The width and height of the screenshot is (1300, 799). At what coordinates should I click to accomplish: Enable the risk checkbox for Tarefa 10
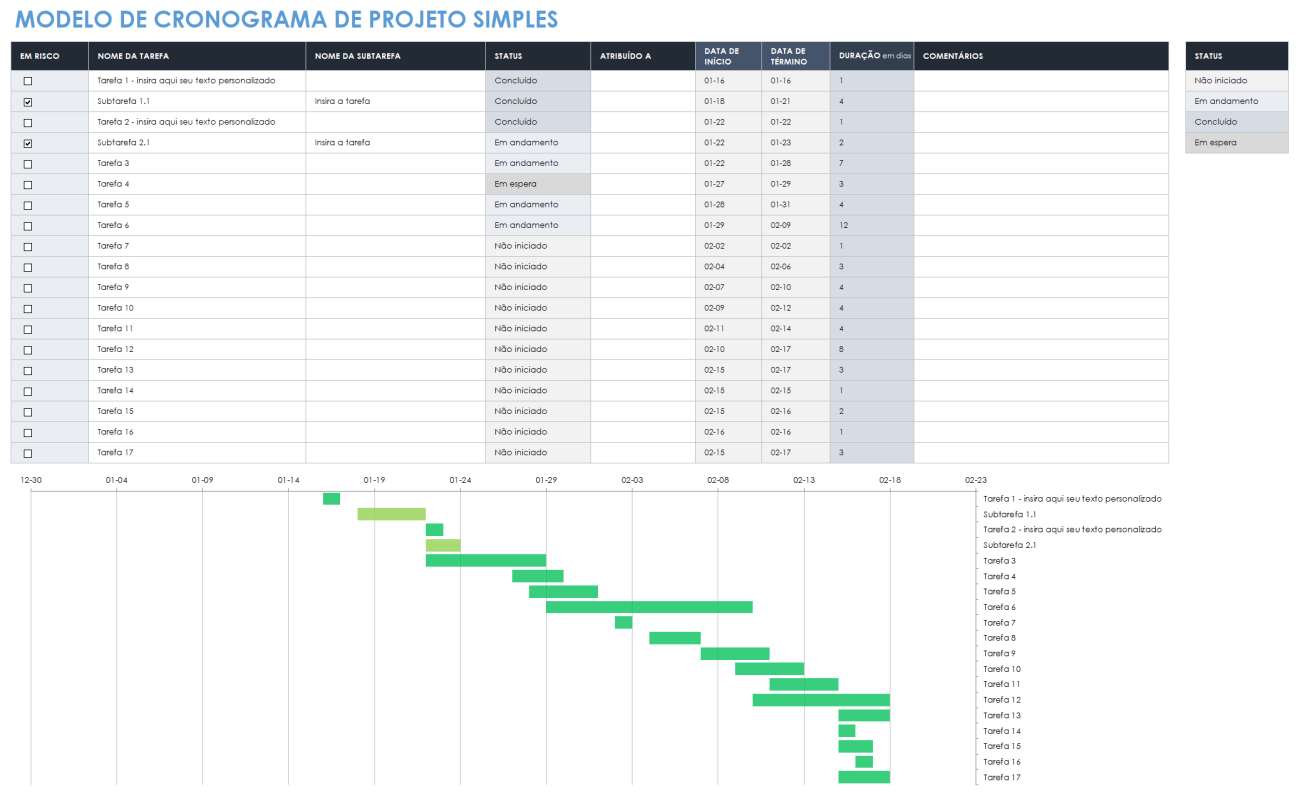point(27,308)
